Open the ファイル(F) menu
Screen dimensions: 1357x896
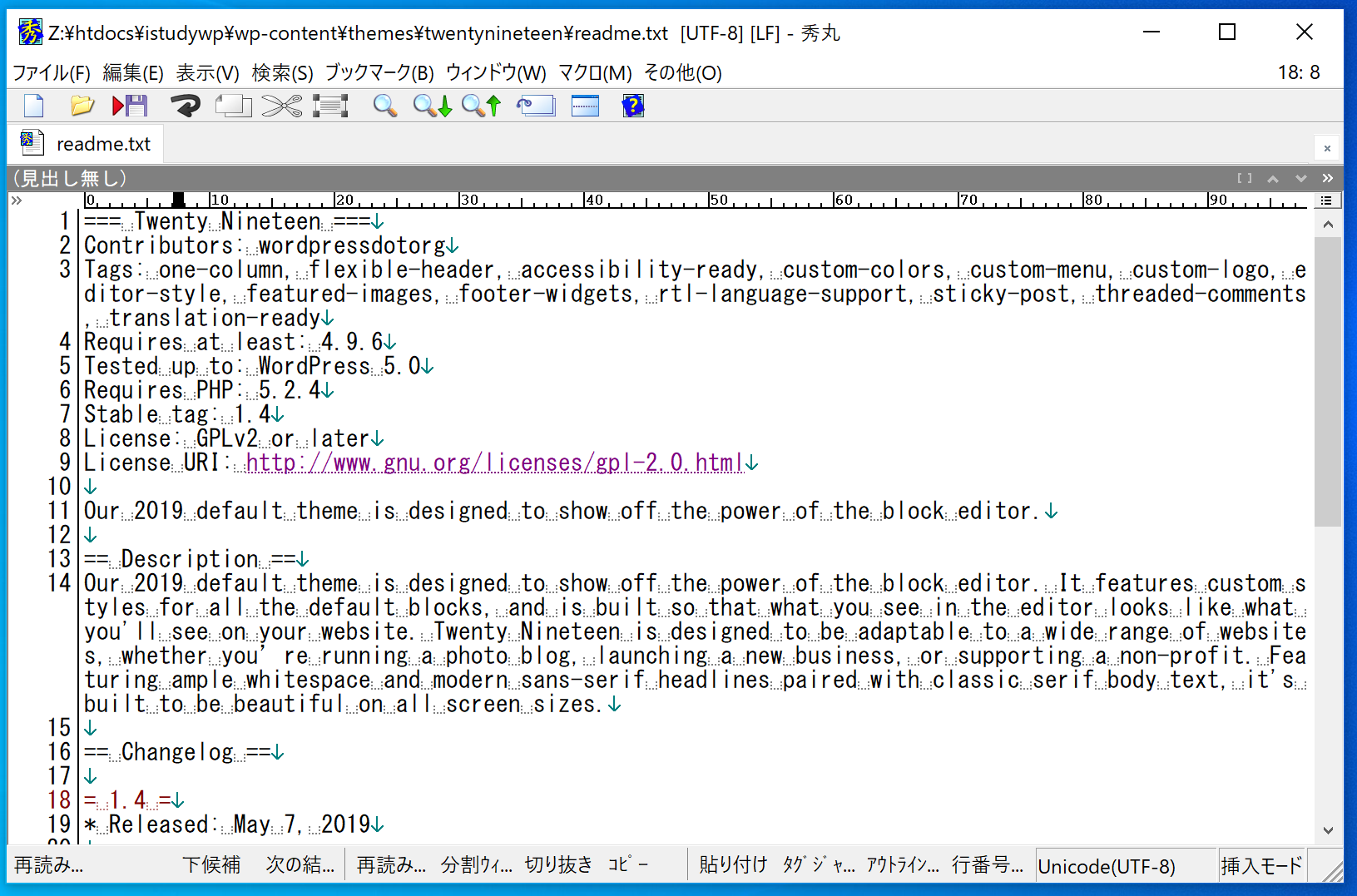click(x=51, y=73)
